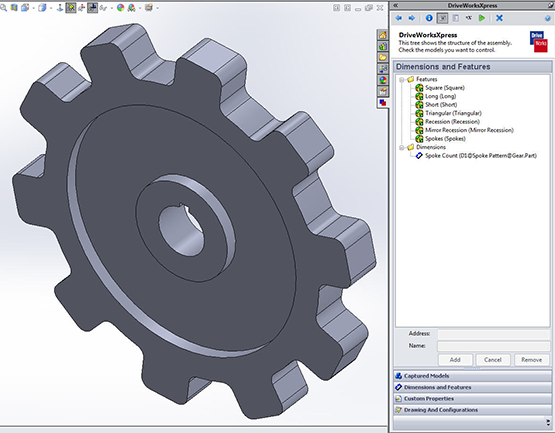555x433 pixels.
Task: Click the Dimensions folder label
Action: click(x=431, y=147)
